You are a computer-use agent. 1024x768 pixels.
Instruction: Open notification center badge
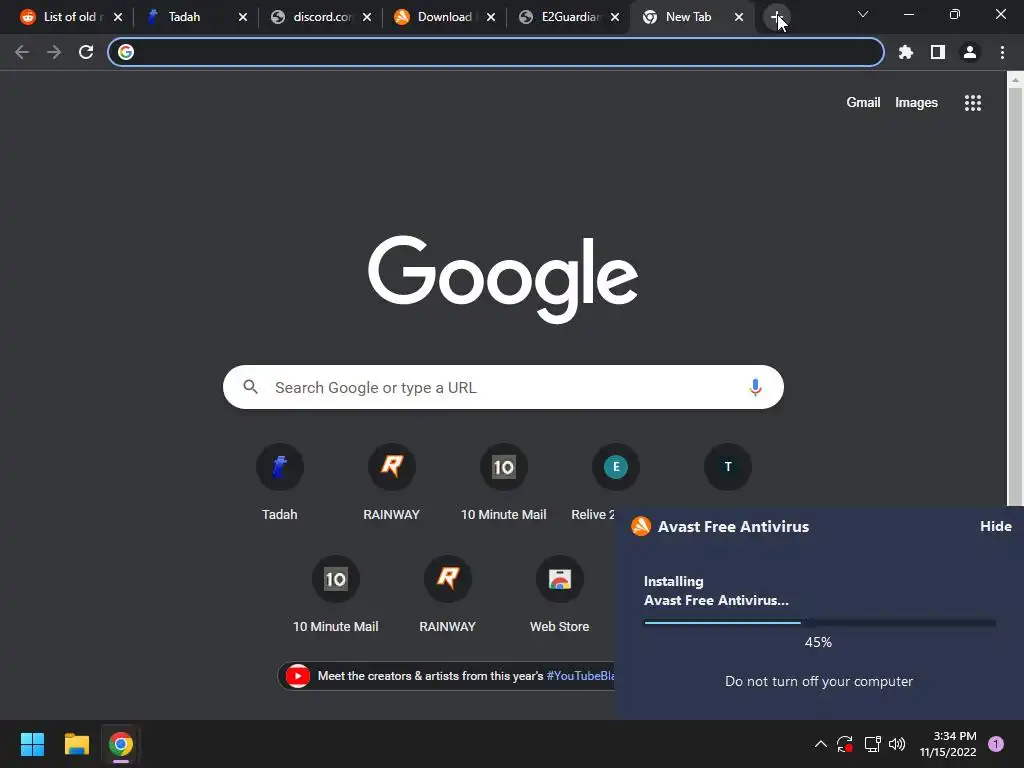pyautogui.click(x=996, y=744)
